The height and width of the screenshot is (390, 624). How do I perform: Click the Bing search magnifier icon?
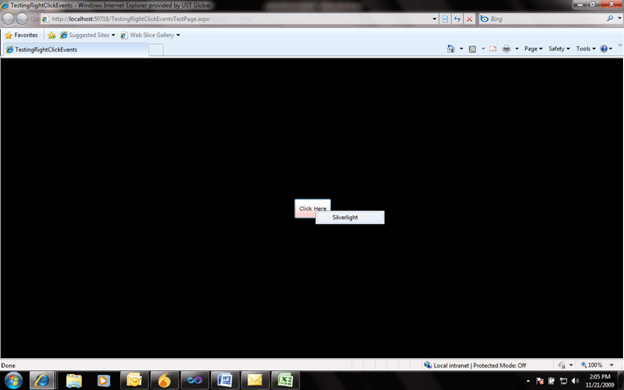click(610, 18)
